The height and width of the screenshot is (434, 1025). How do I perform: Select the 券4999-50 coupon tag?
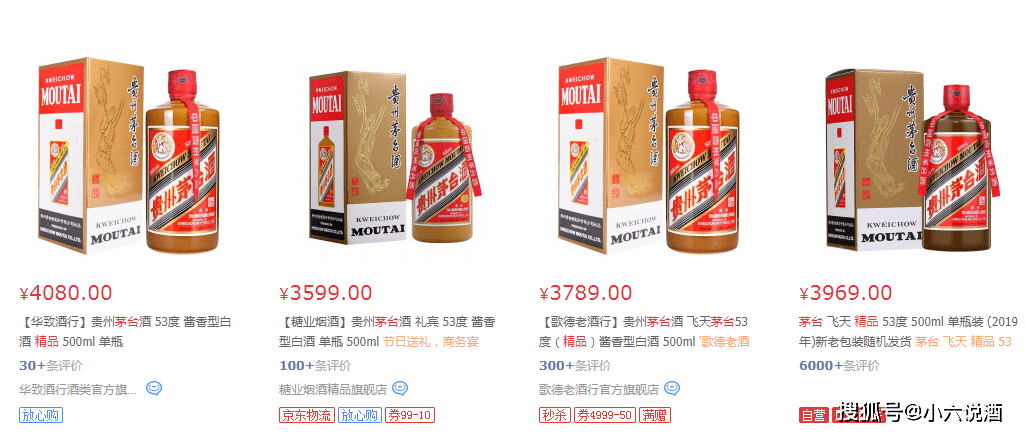click(x=605, y=415)
